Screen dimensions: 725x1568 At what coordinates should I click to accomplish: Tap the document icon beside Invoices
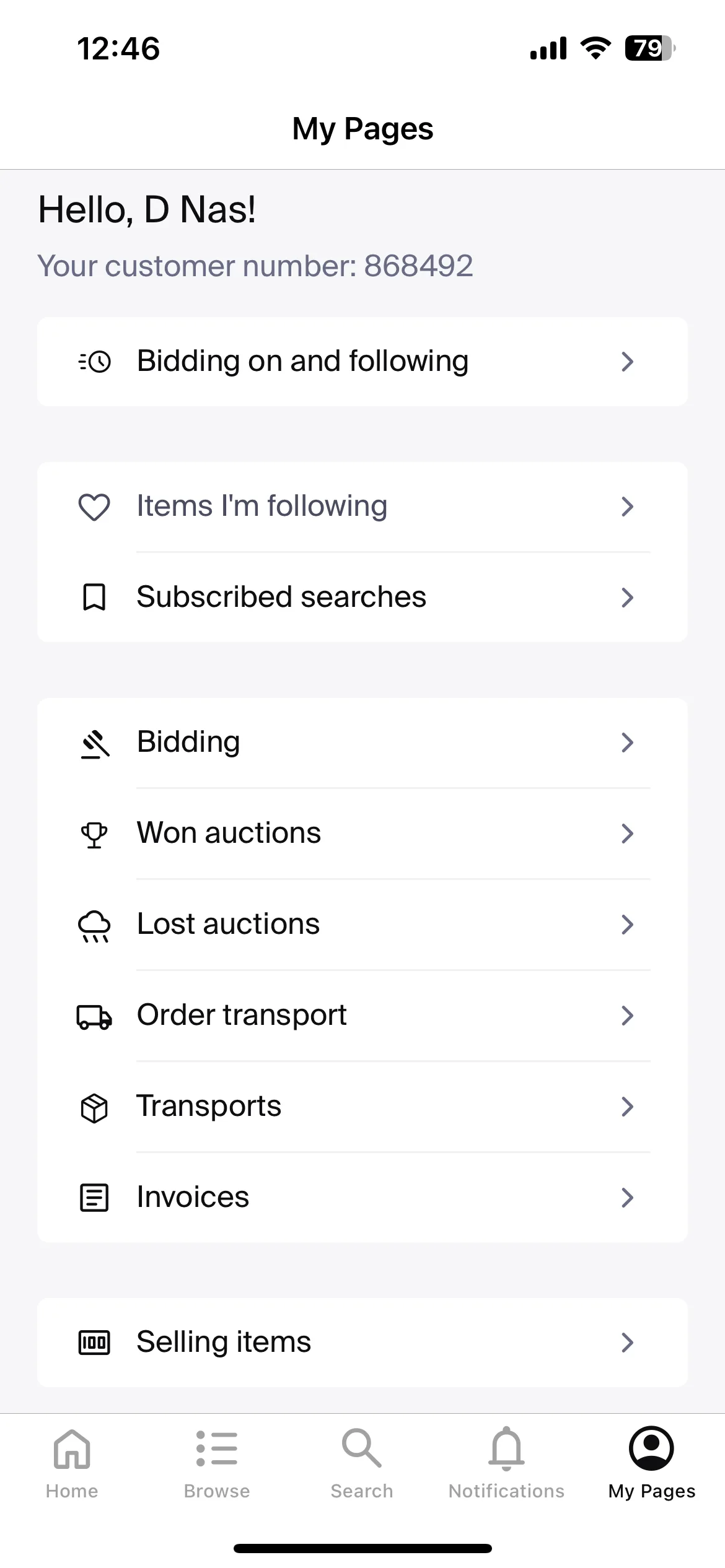(94, 1198)
